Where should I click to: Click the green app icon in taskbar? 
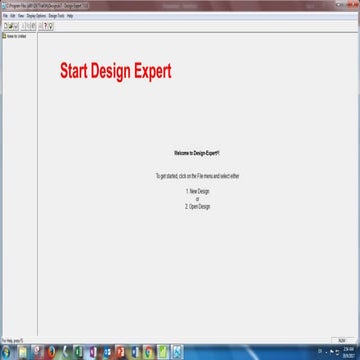click(x=163, y=352)
